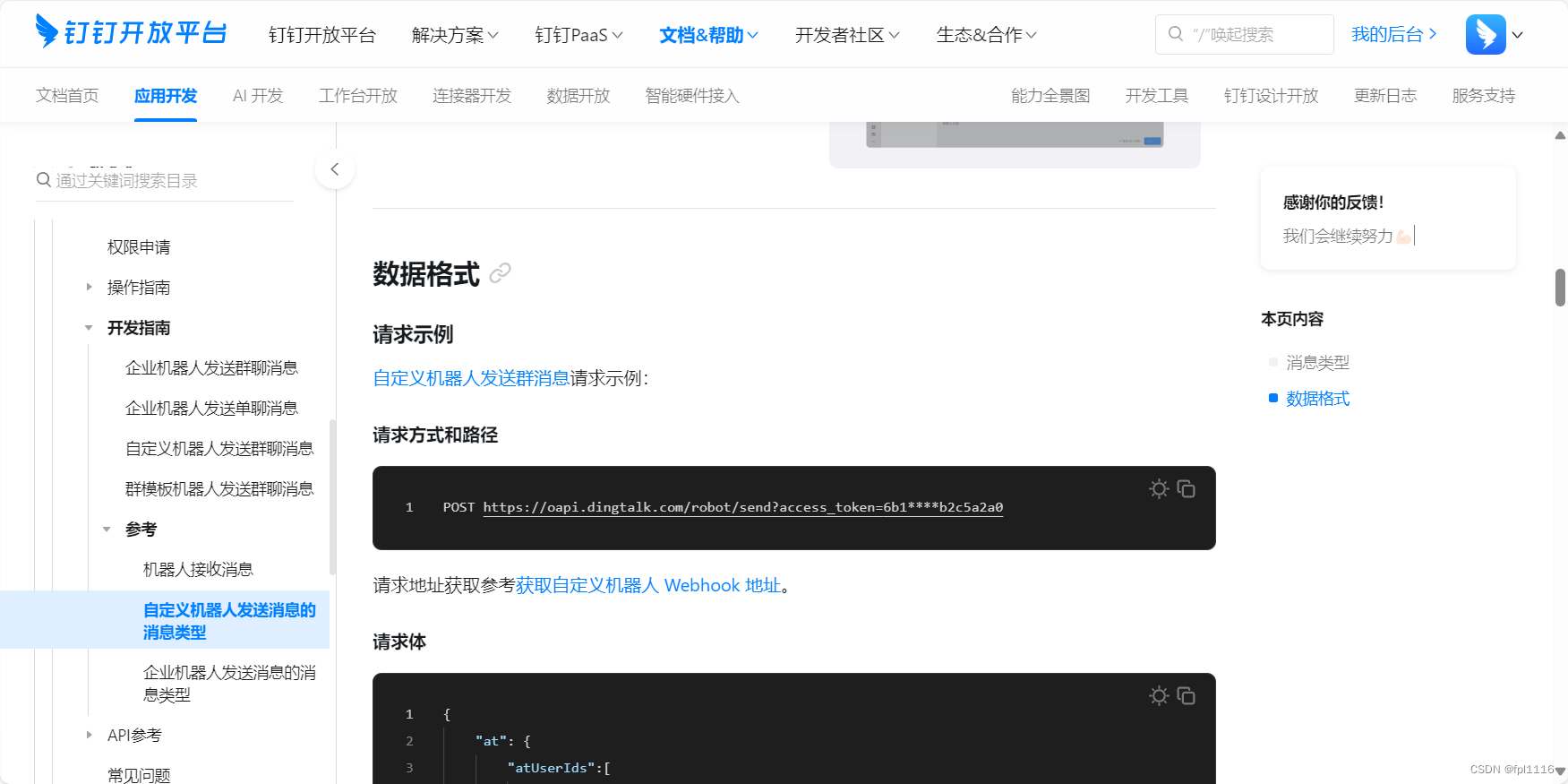1568x784 pixels.
Task: Click the 通过关键词搜索目录 input
Action: (x=165, y=180)
